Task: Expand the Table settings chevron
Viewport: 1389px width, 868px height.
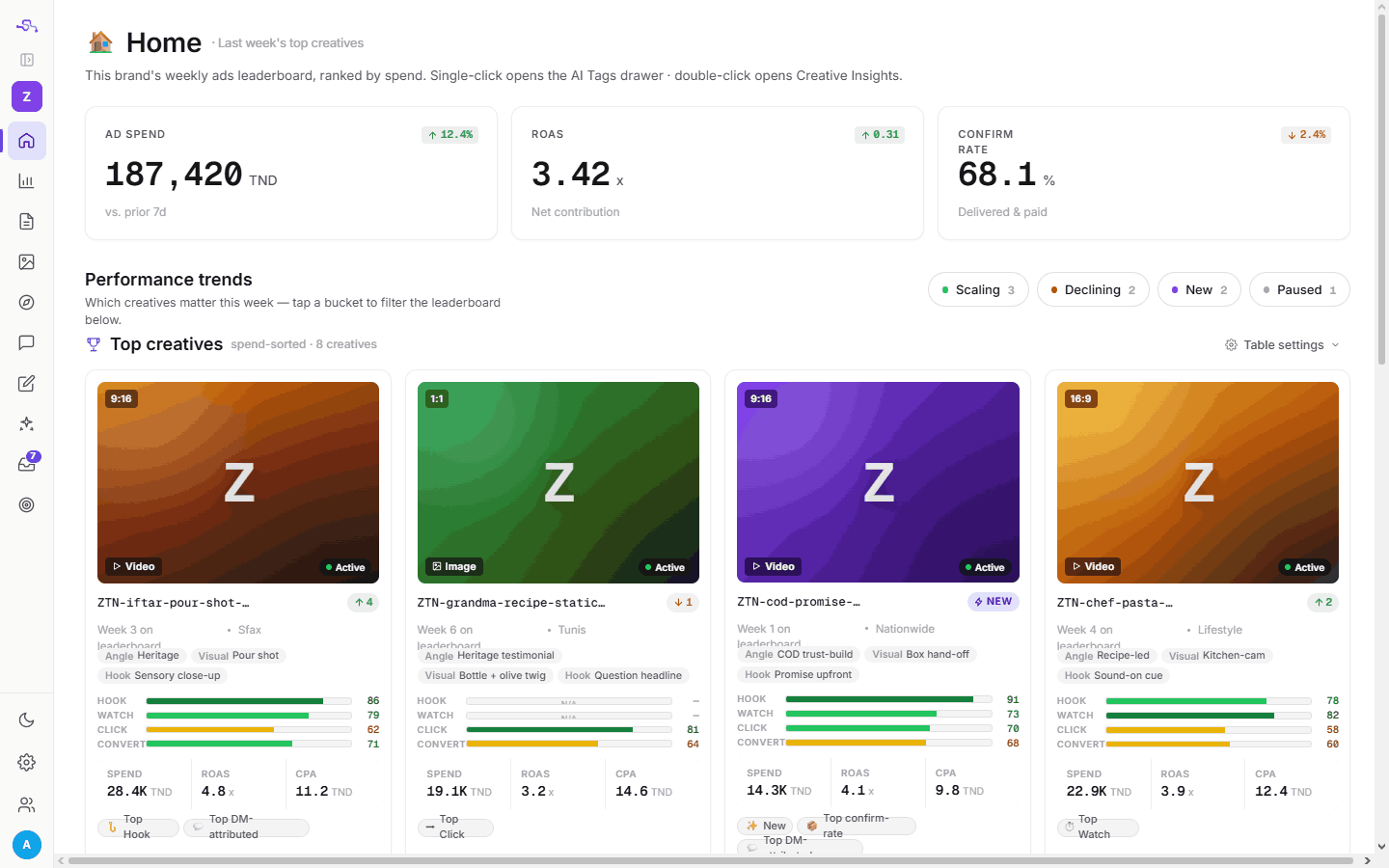Action: click(x=1336, y=345)
